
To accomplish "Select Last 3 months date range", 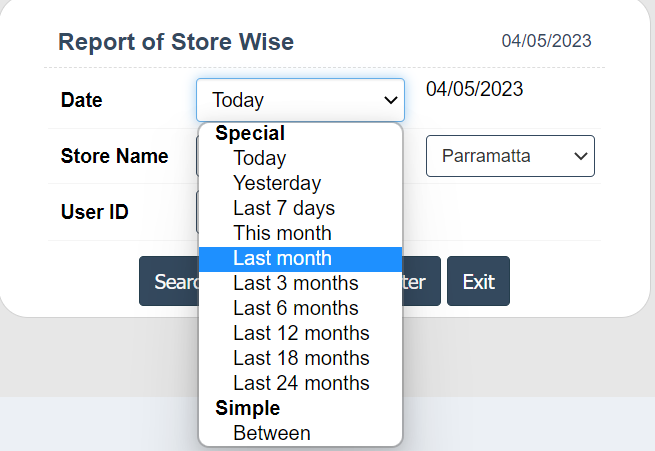I will (295, 283).
